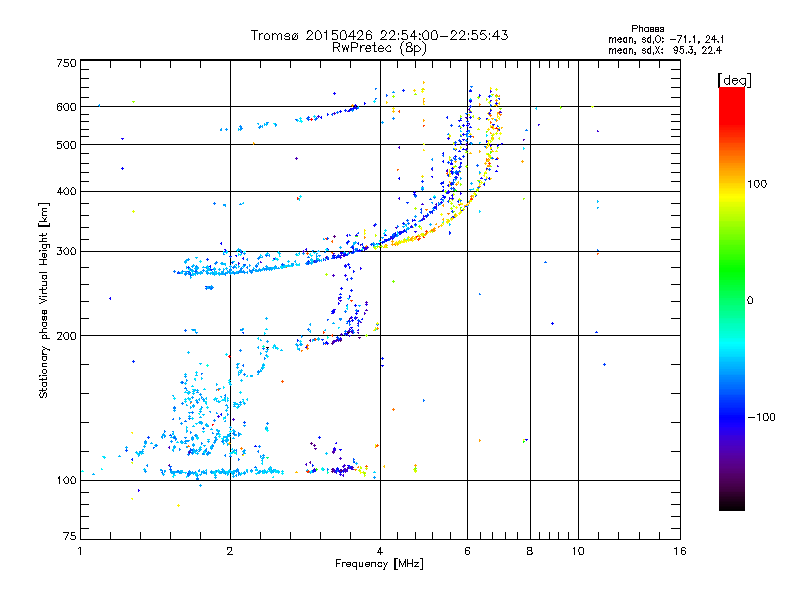Click the 'mean, sd,X: 95.3, 22.4' line
This screenshot has width=800, height=600.
[x=665, y=50]
